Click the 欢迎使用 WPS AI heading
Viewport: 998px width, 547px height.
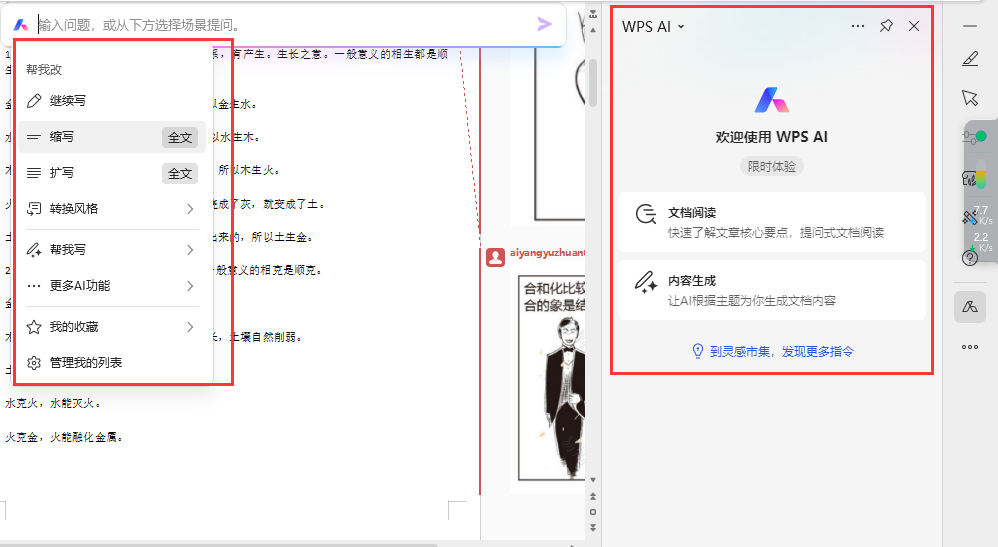tap(771, 137)
